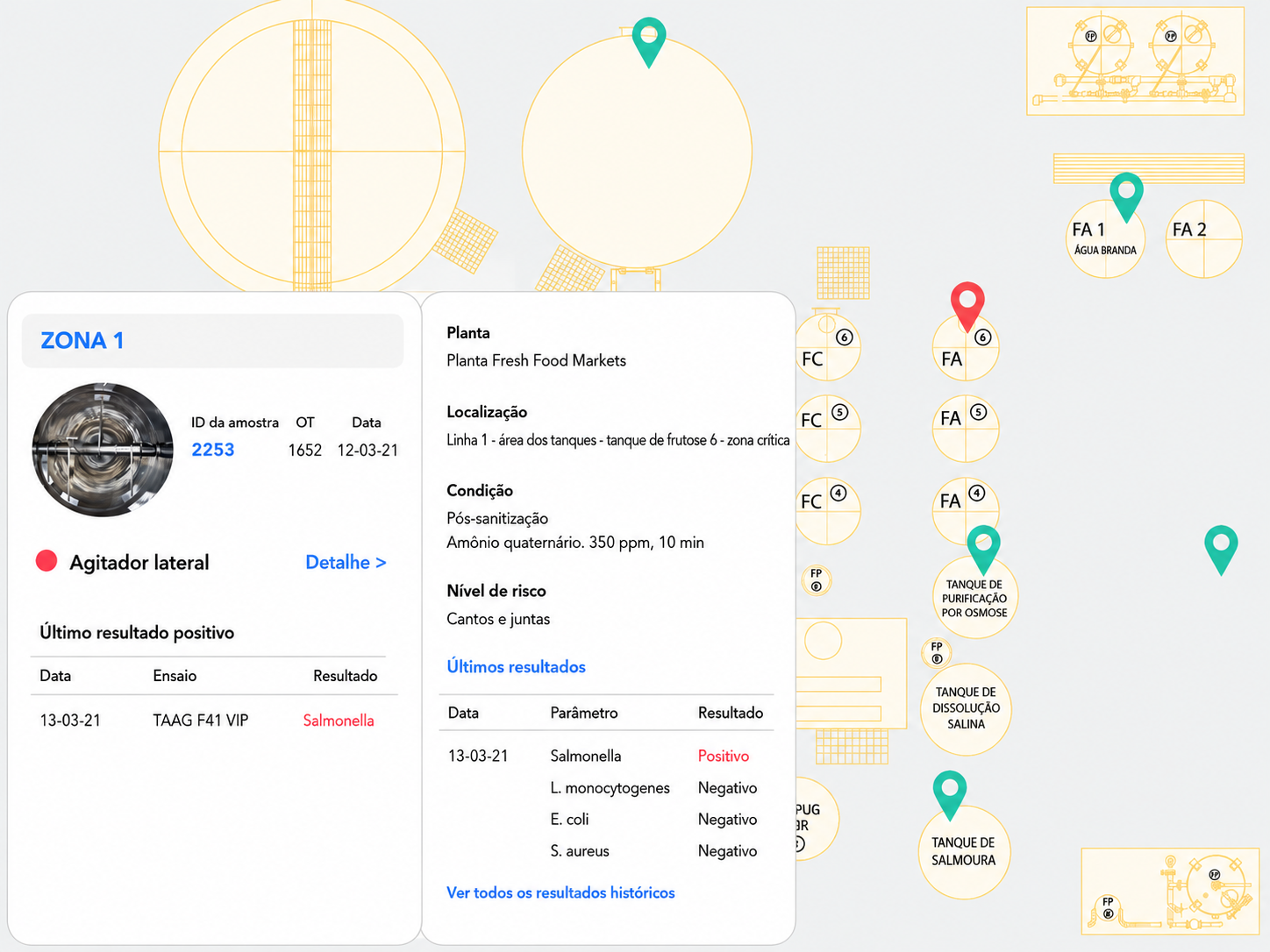Click the green pin on FA 1 Água Branda
1270x952 pixels.
click(1126, 196)
